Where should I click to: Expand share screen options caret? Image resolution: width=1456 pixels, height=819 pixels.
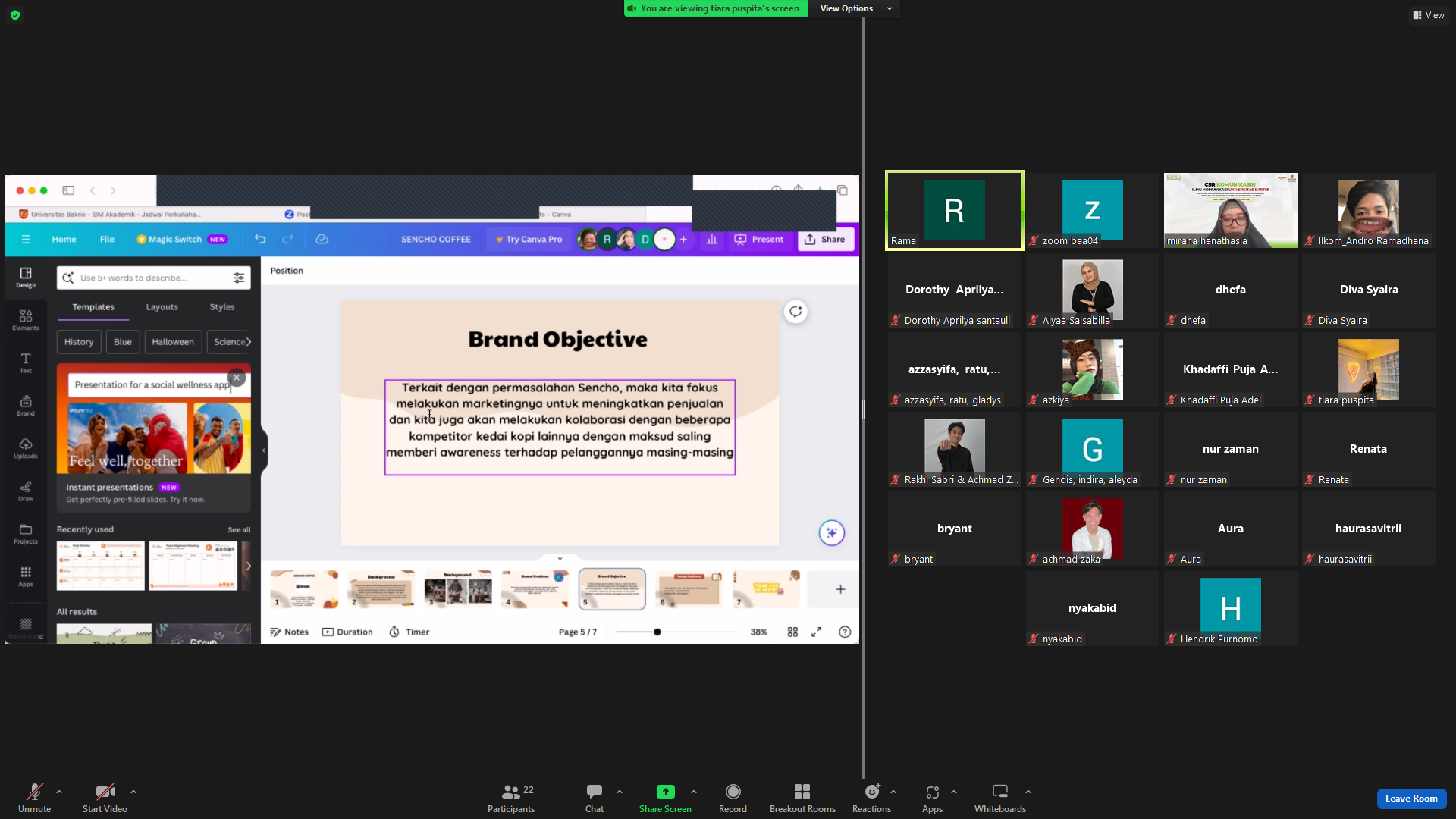[x=694, y=792]
